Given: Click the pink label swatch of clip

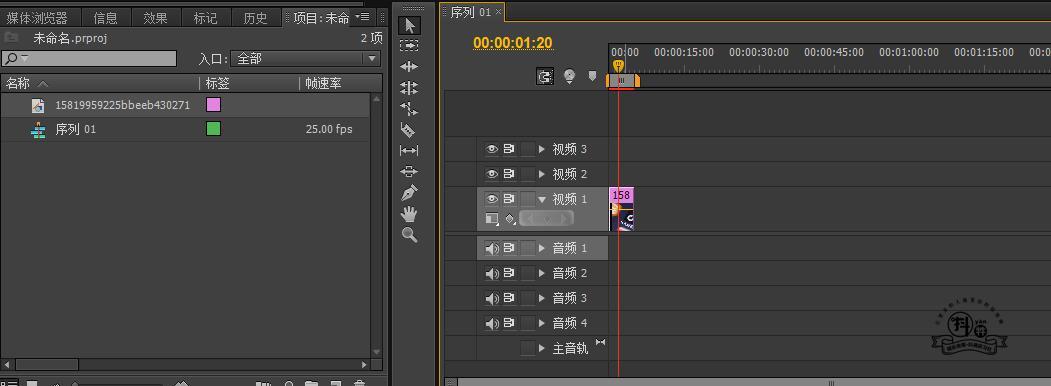Looking at the screenshot, I should point(213,105).
